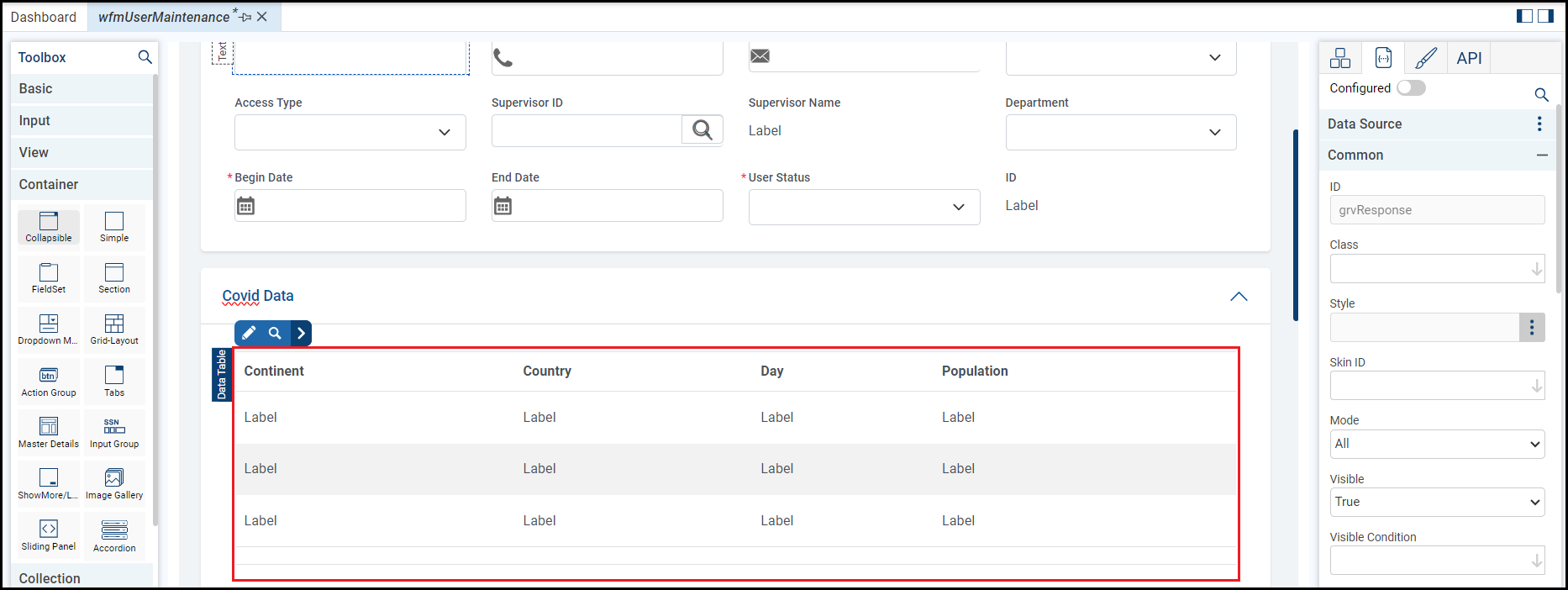The width and height of the screenshot is (1568, 590).
Task: Toggle the Configured switch
Action: [1411, 88]
